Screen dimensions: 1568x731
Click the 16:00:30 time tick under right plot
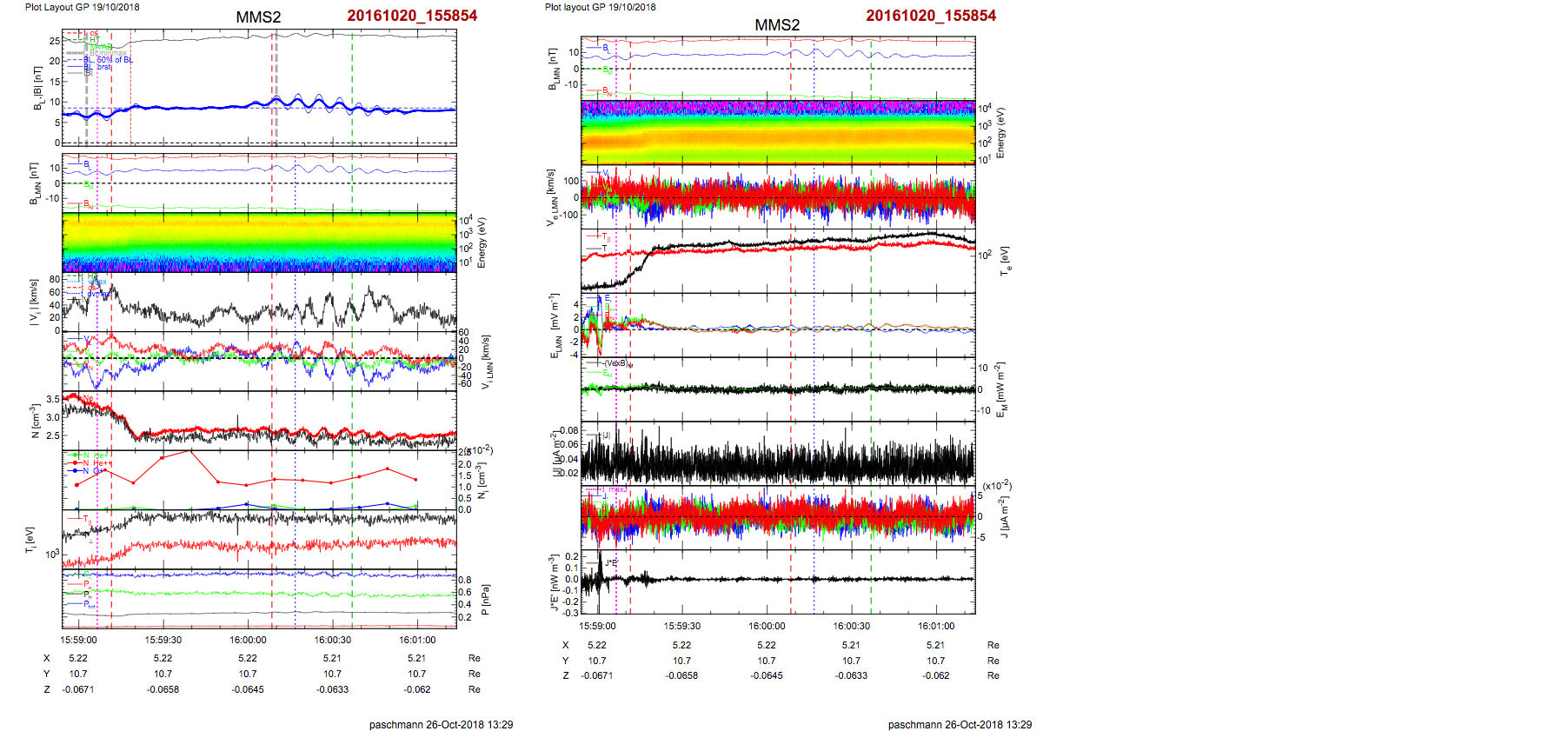coord(851,626)
